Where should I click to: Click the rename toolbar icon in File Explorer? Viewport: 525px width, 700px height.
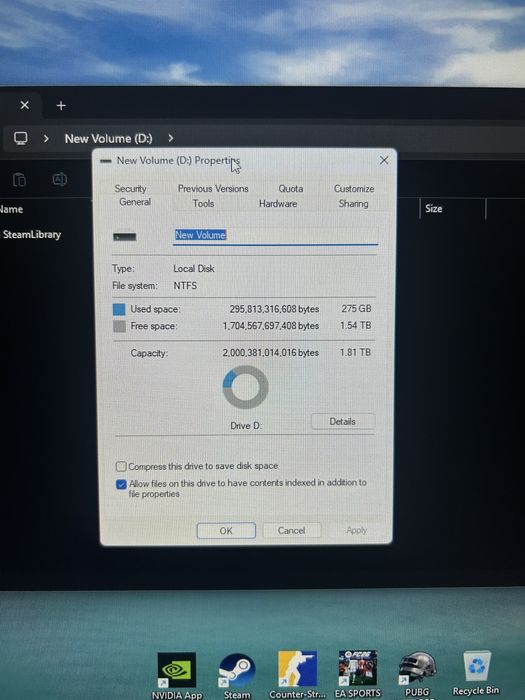pos(60,179)
